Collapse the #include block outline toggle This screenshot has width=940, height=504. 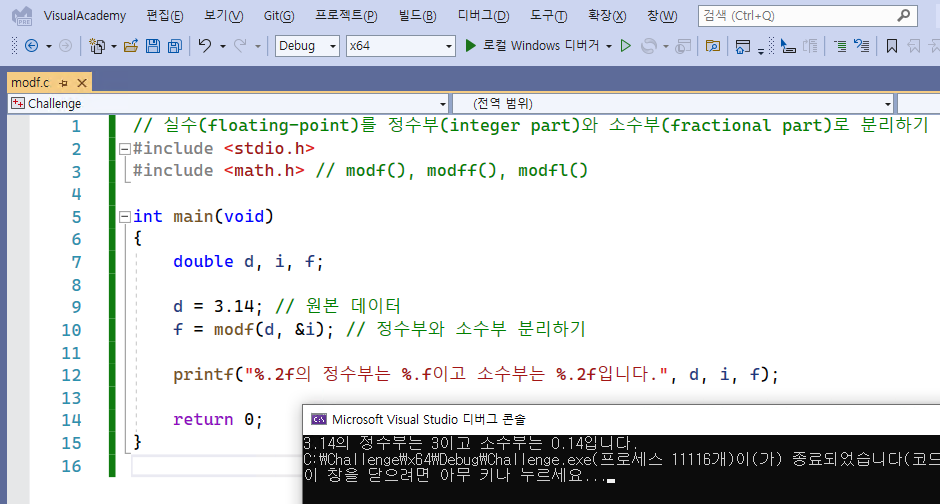[x=125, y=149]
